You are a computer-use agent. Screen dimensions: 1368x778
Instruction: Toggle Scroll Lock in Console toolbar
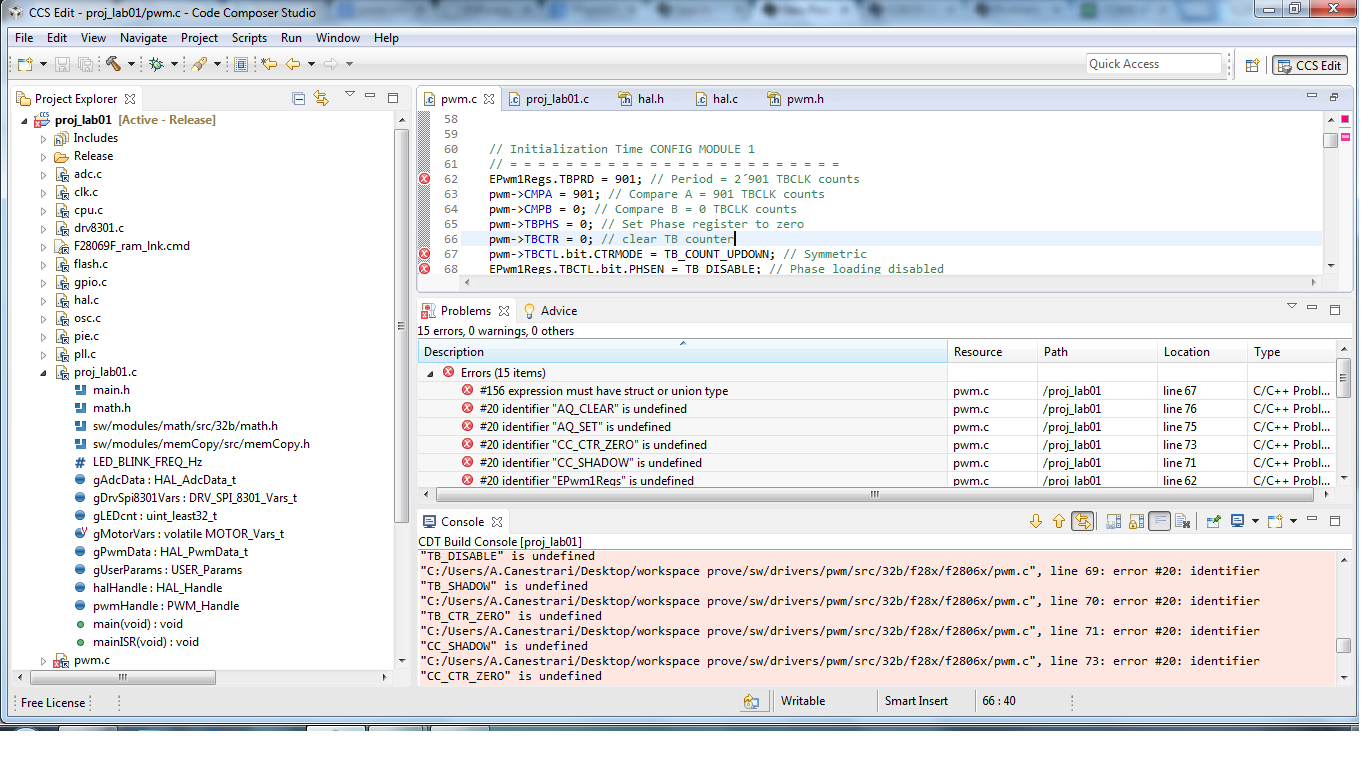[1136, 521]
